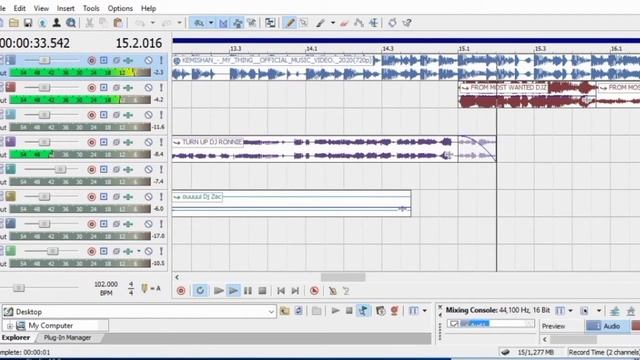The height and width of the screenshot is (360, 640).
Task: Switch to the Plug-In Manager tab
Action: click(x=67, y=338)
